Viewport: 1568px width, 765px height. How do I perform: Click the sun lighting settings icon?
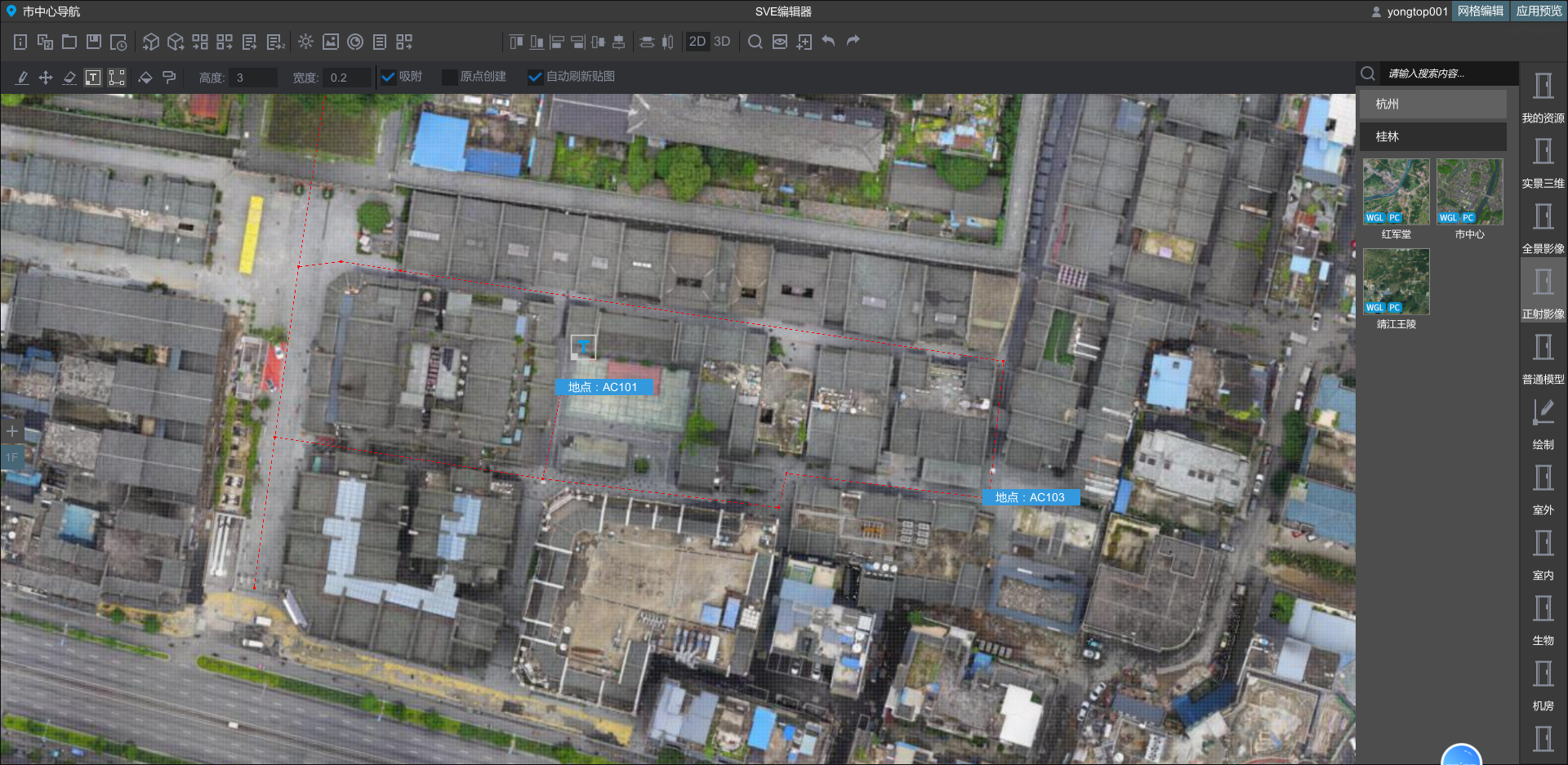click(306, 42)
